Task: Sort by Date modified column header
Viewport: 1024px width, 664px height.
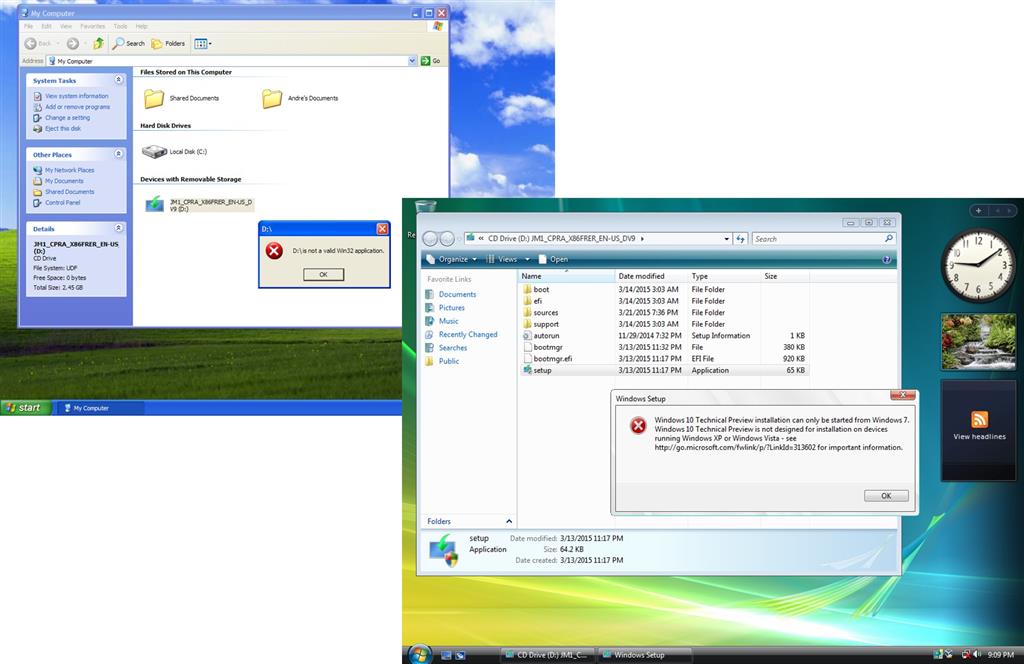Action: 651,276
